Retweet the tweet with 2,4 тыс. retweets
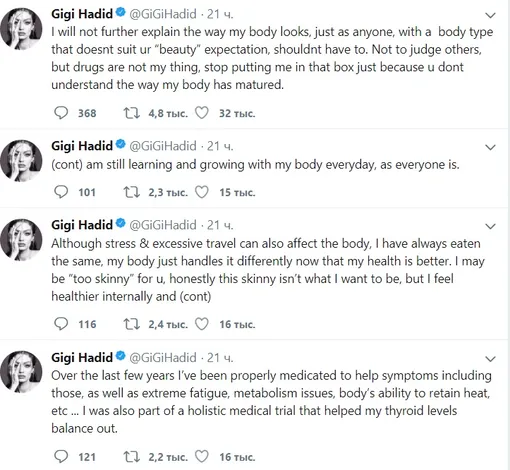Image resolution: width=510 pixels, height=470 pixels. point(132,324)
